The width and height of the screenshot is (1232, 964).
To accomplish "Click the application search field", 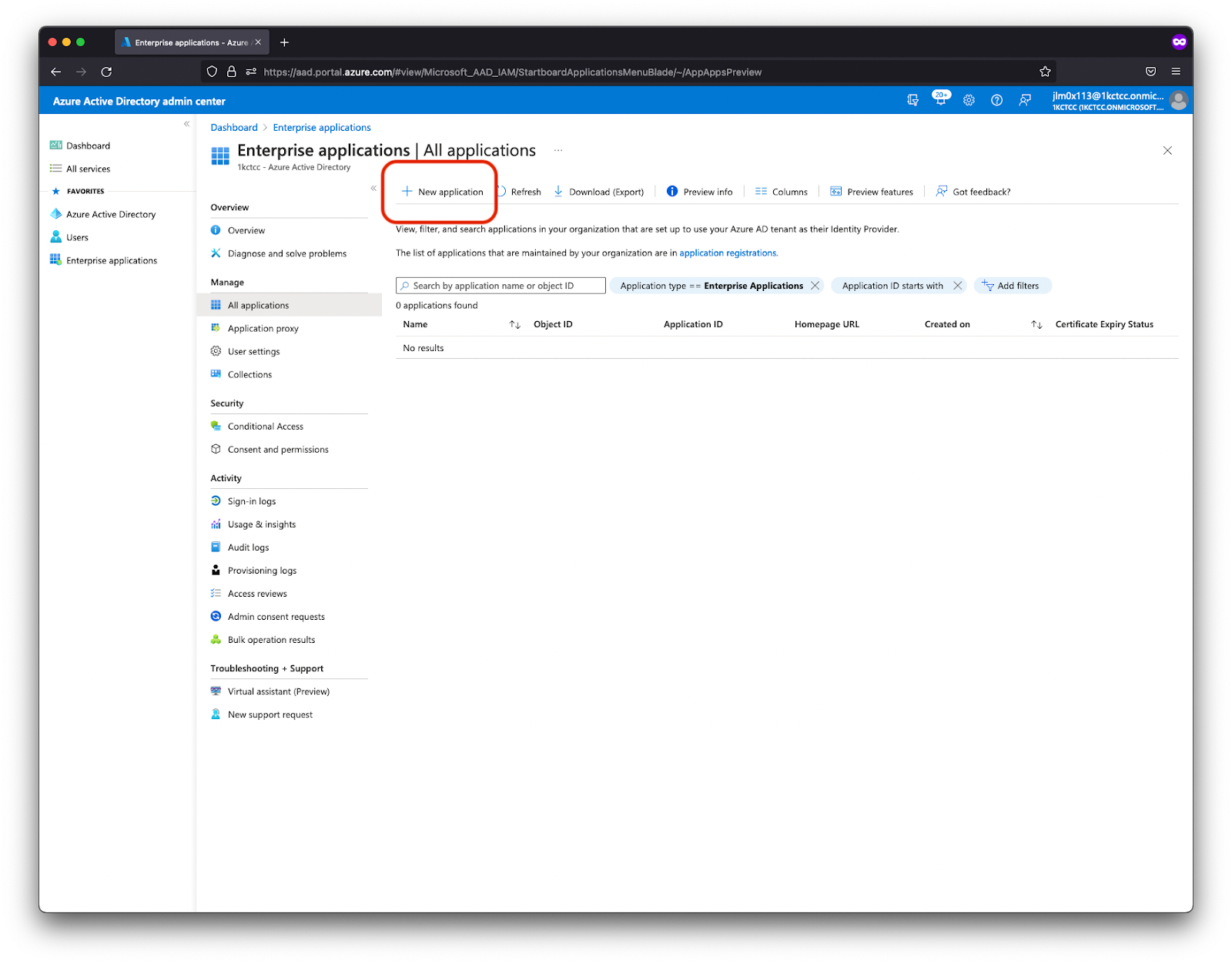I will coord(500,286).
